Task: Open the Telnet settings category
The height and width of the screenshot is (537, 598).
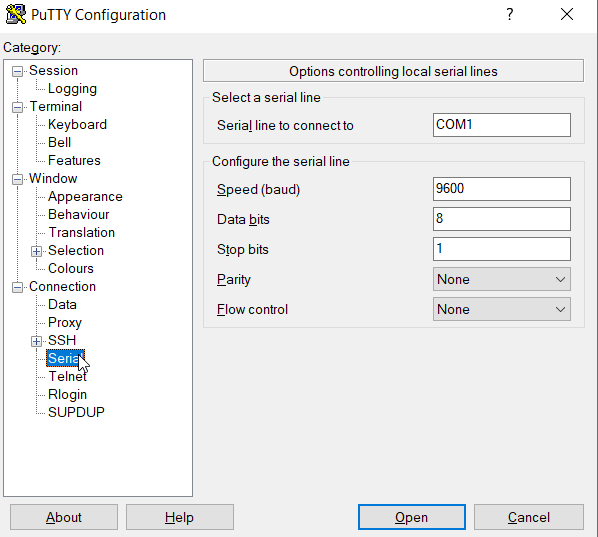Action: coord(68,376)
